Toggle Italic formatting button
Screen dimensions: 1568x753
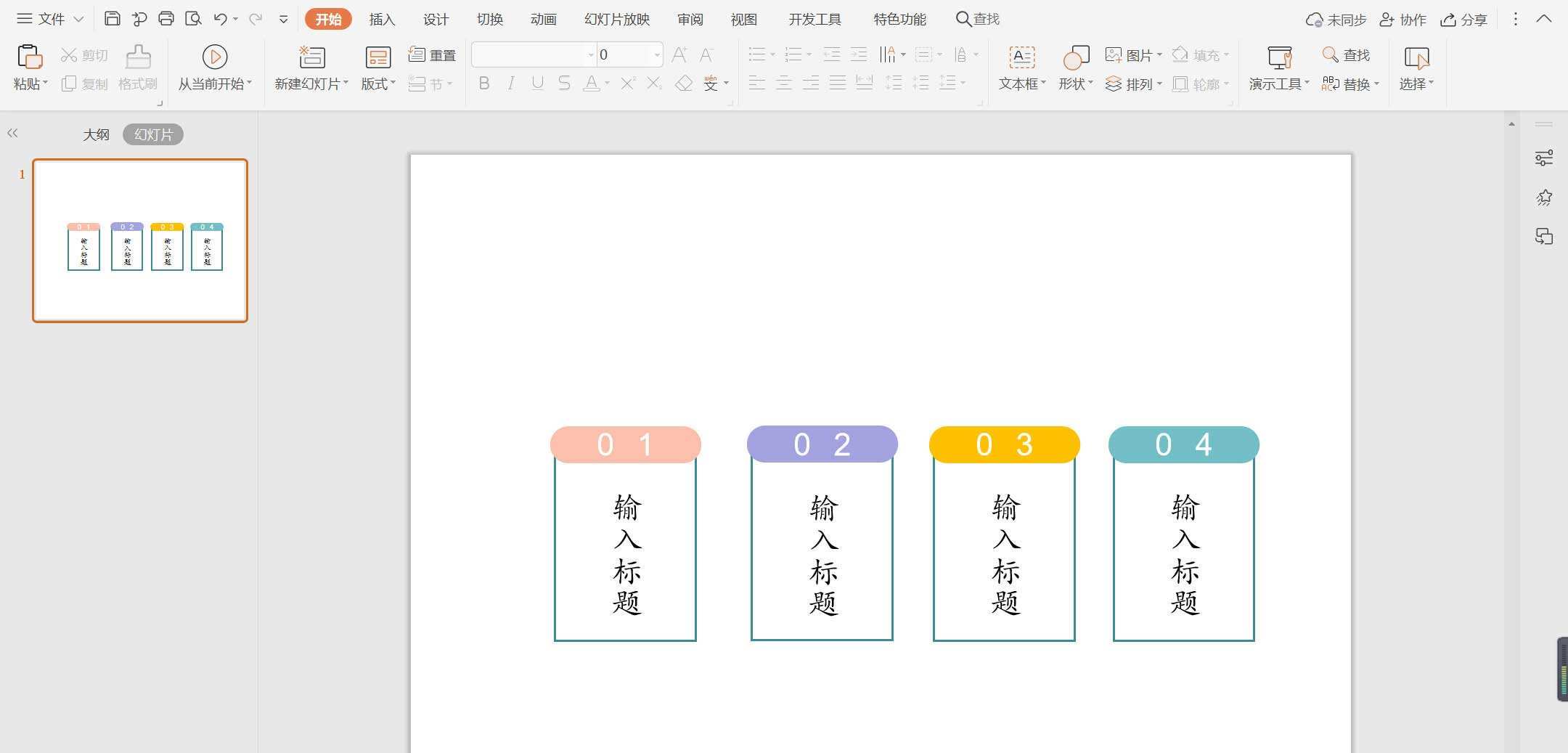click(x=511, y=84)
